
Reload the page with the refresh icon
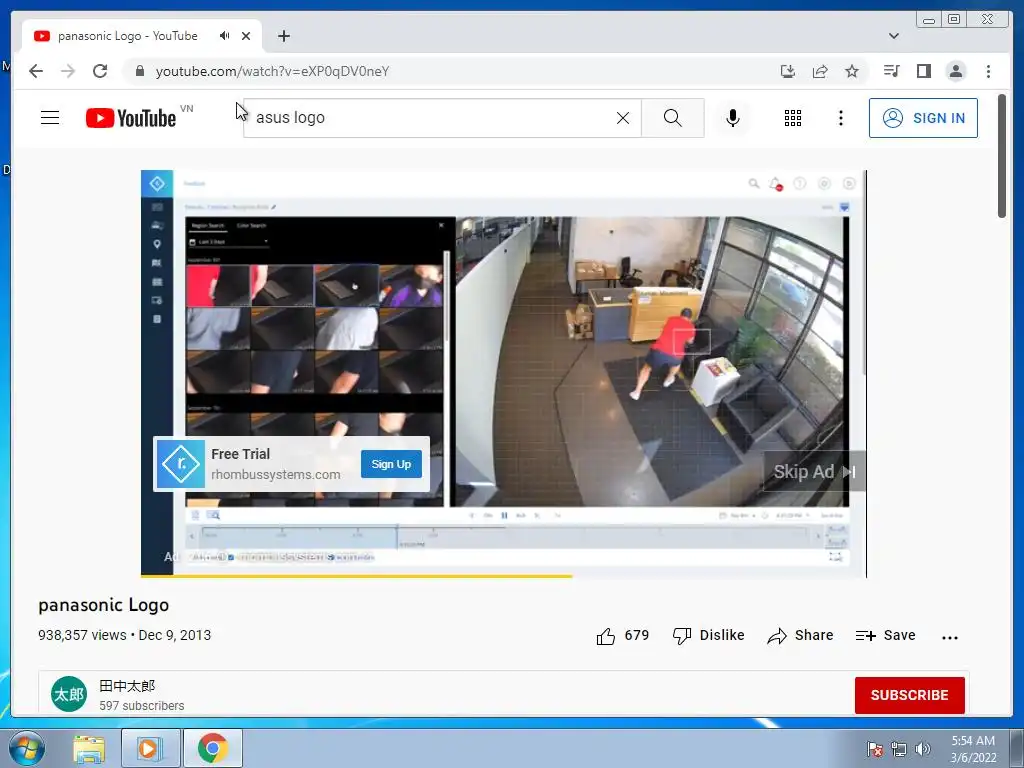coord(100,71)
